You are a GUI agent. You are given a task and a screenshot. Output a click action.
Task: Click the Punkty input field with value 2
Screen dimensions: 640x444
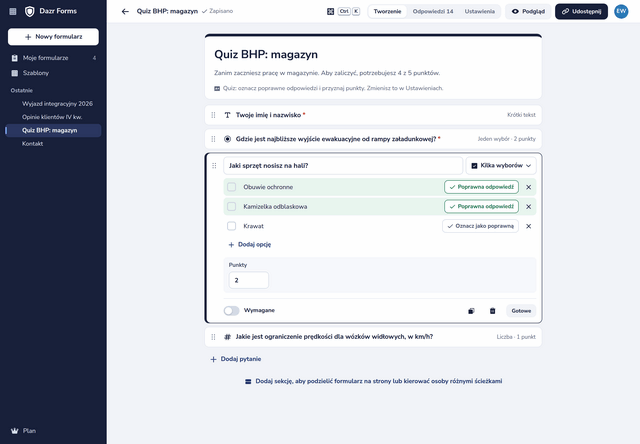point(249,280)
